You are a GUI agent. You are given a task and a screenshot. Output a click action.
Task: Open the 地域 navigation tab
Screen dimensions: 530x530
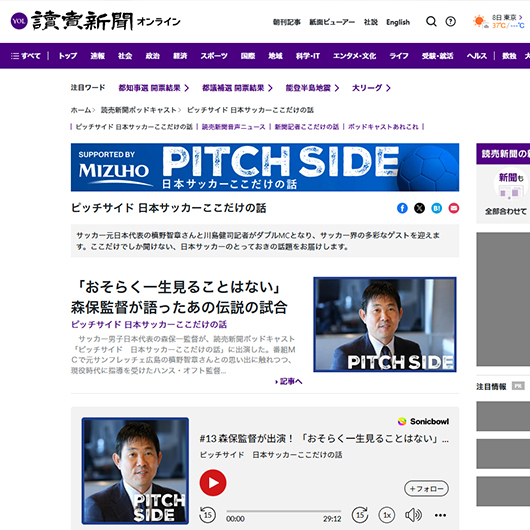point(275,56)
